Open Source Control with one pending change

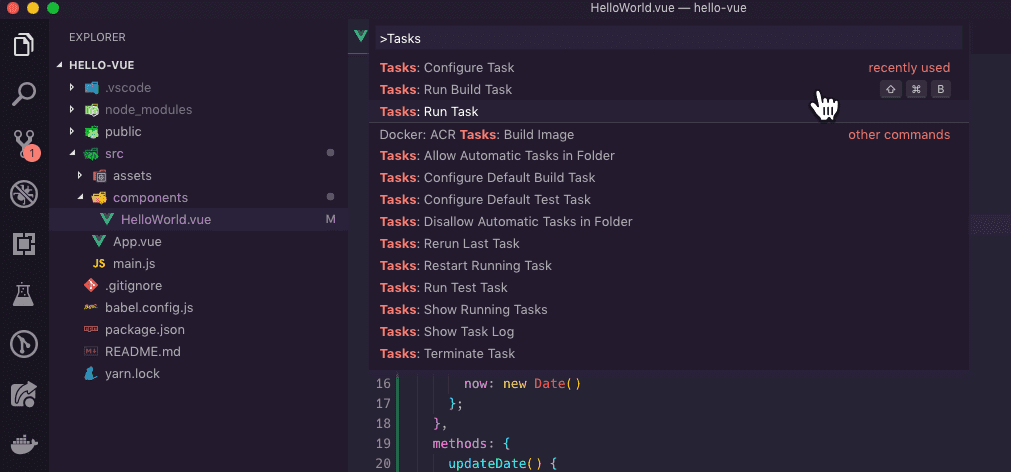click(24, 144)
